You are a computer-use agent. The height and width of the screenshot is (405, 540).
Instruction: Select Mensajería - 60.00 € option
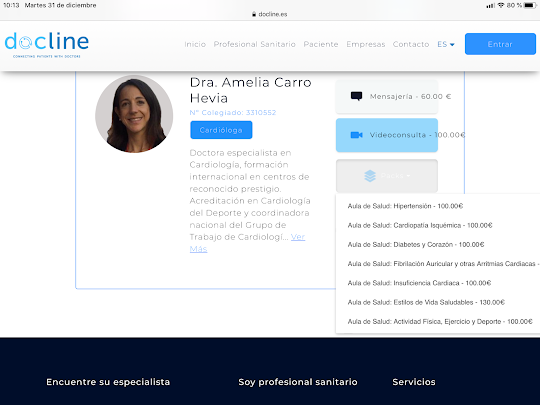[x=387, y=96]
